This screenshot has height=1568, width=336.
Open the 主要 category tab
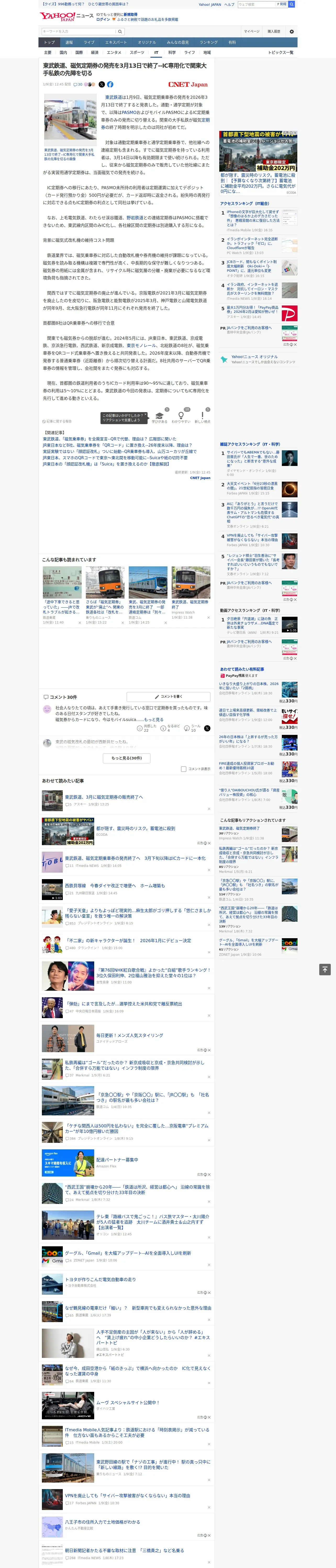tap(48, 52)
